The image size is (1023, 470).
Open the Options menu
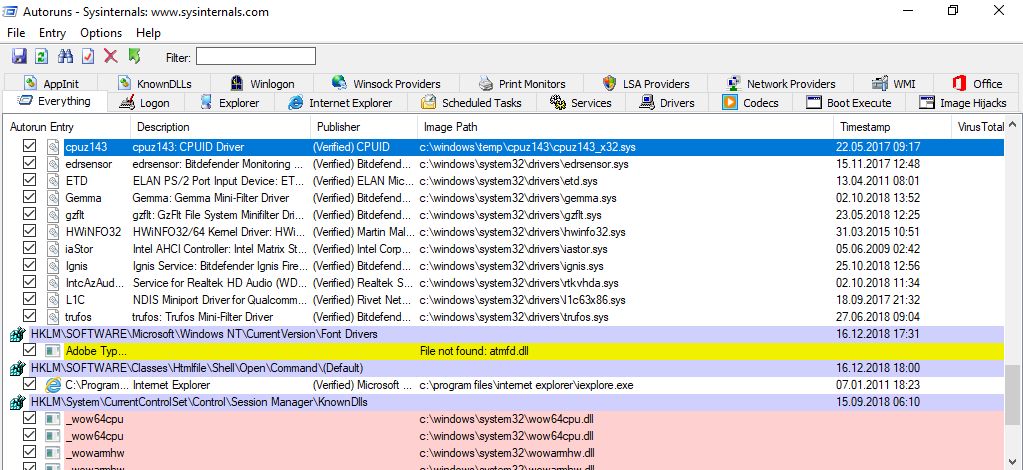pos(101,33)
